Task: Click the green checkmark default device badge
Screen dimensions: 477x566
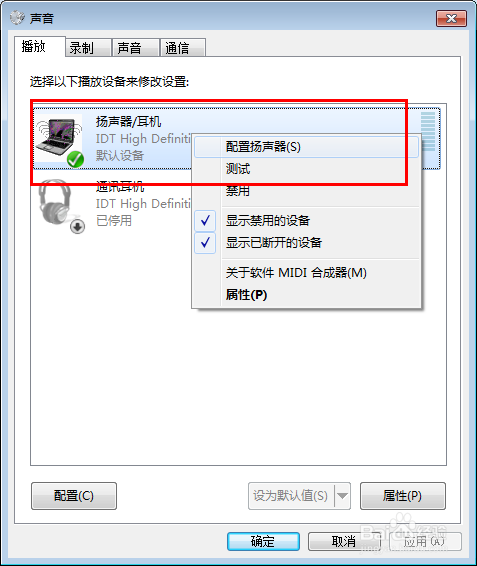Action: [75, 159]
